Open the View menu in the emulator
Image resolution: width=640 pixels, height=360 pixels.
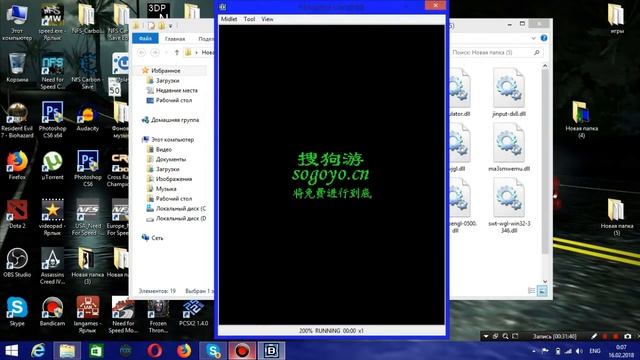pyautogui.click(x=267, y=19)
